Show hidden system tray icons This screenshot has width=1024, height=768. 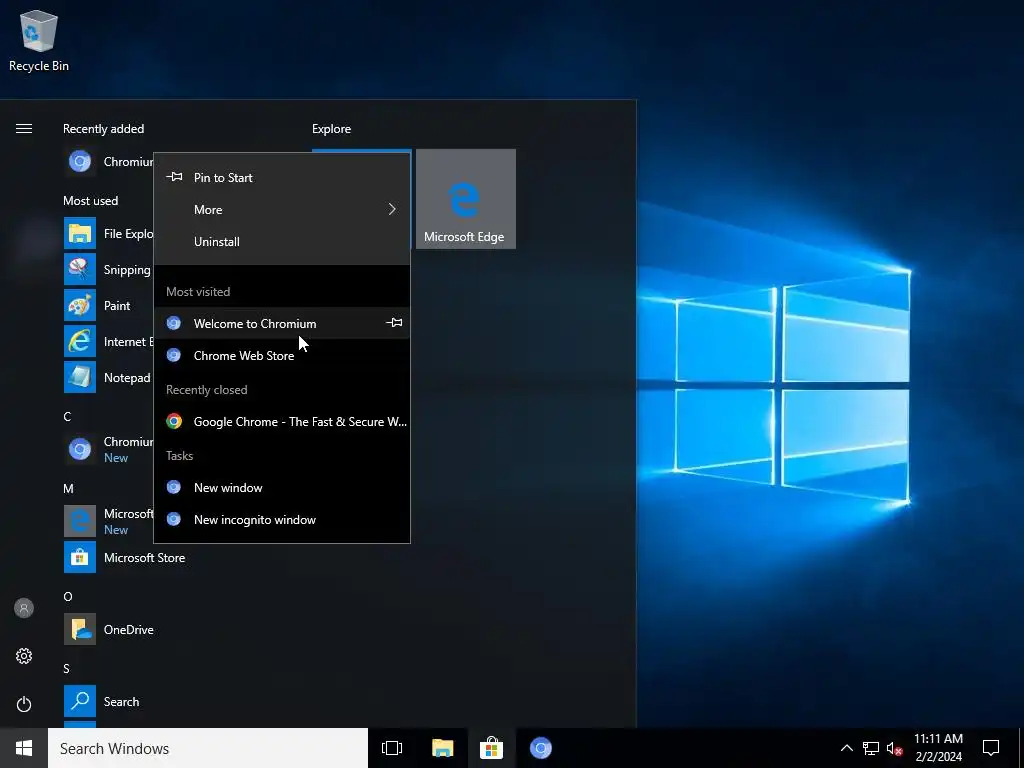click(x=846, y=748)
